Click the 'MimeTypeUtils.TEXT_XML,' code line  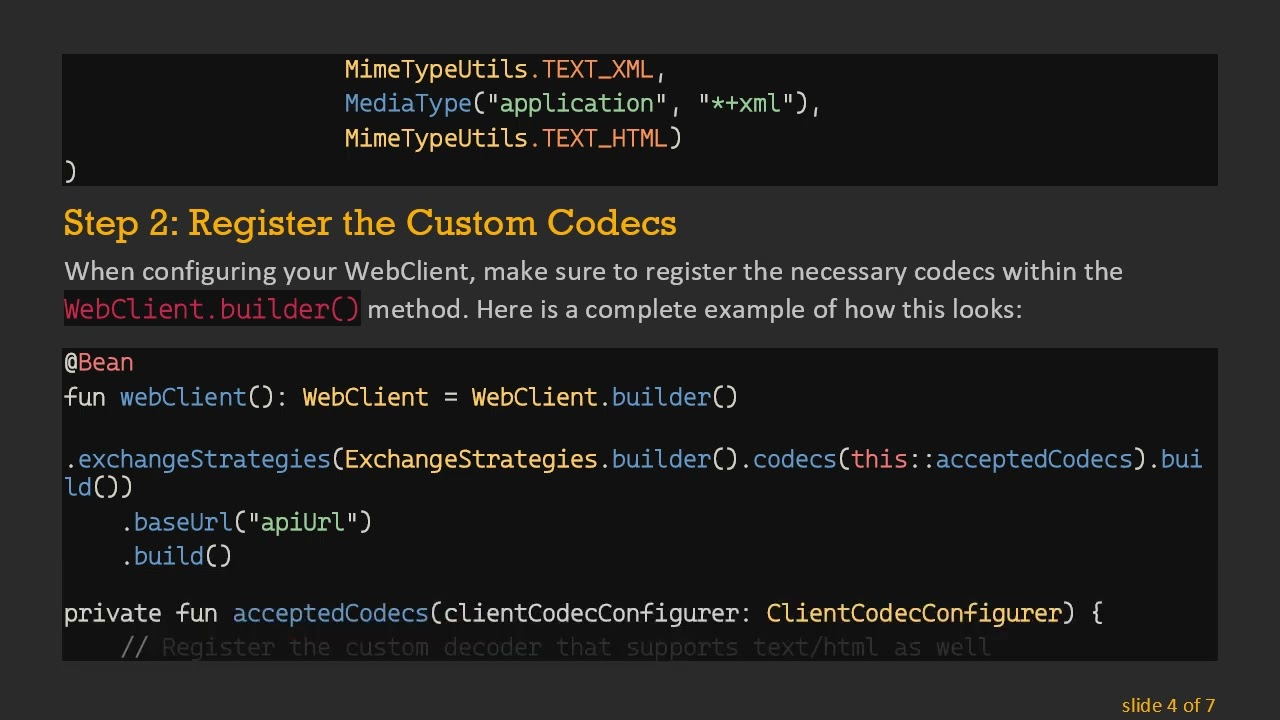pos(505,70)
